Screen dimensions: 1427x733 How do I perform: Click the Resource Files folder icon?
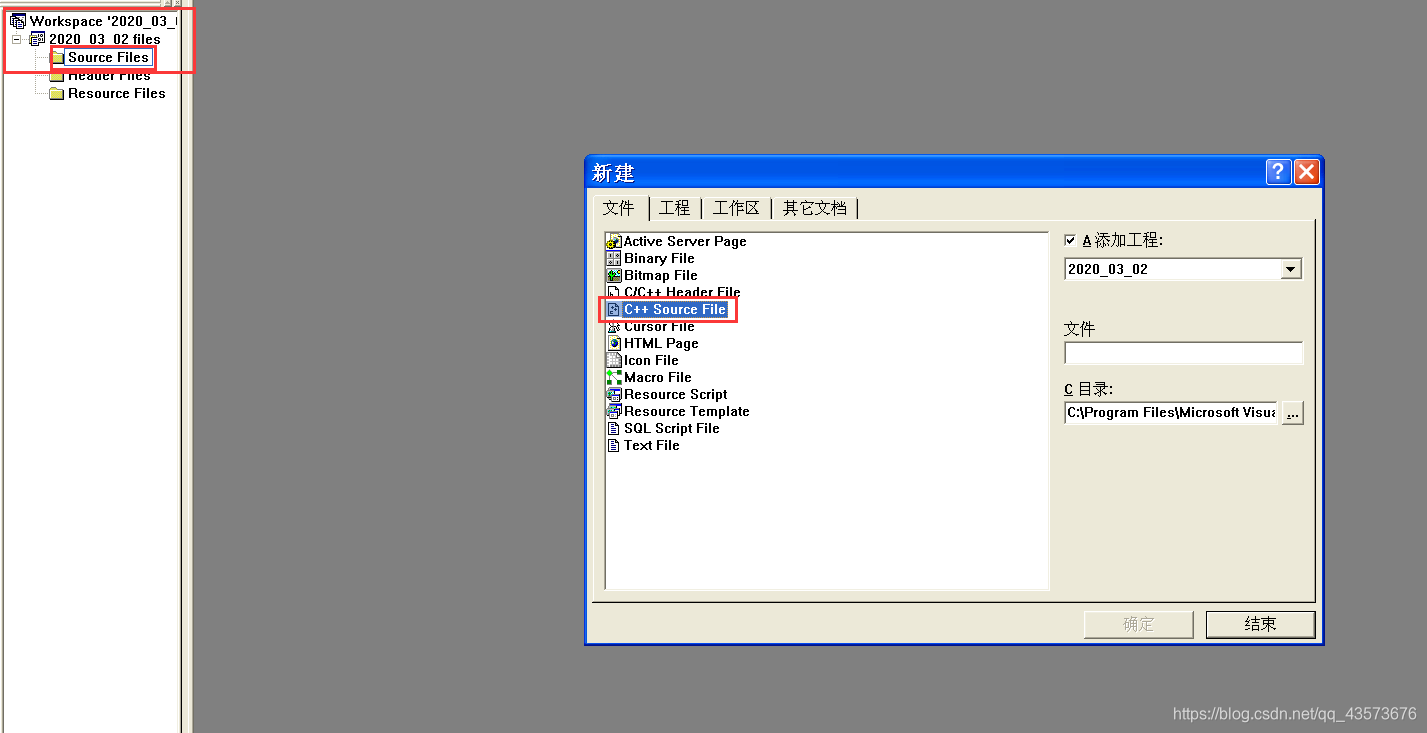57,94
